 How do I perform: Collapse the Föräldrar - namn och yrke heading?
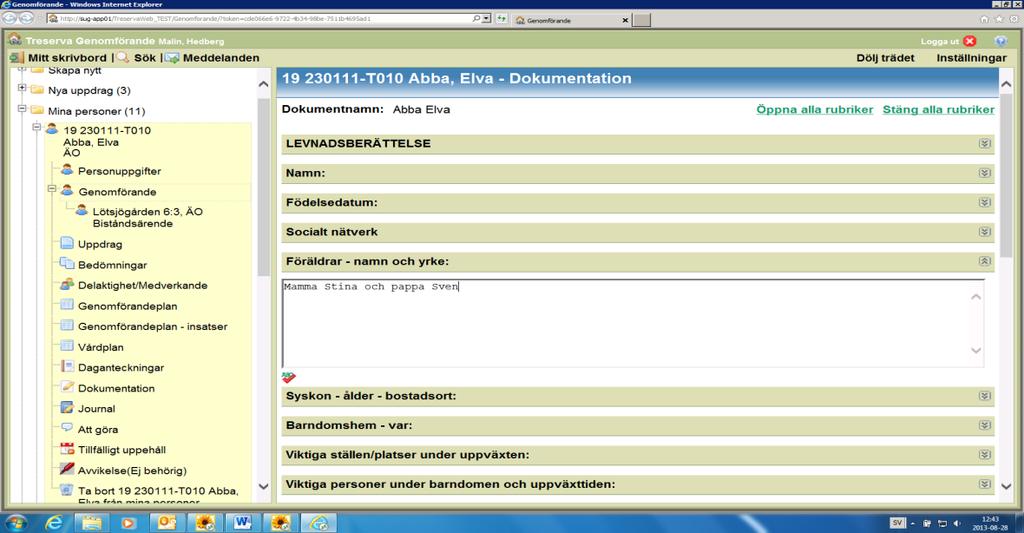[985, 261]
